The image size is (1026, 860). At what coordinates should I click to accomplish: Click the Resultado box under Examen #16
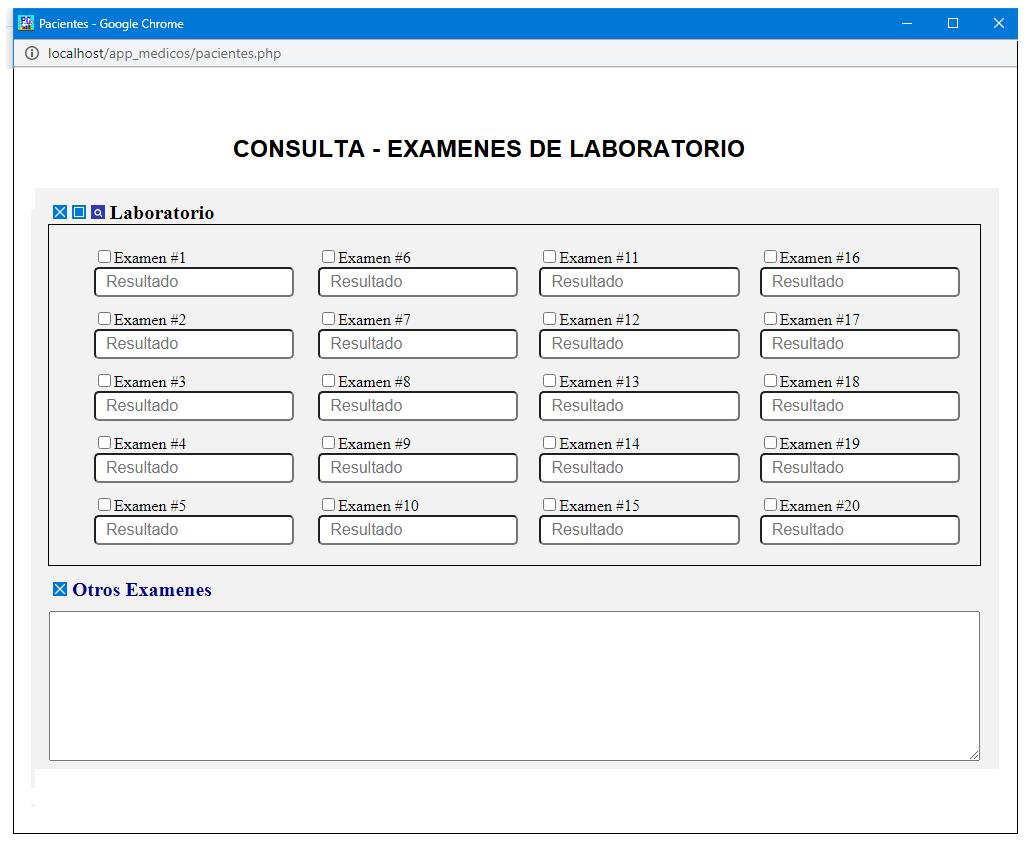860,281
